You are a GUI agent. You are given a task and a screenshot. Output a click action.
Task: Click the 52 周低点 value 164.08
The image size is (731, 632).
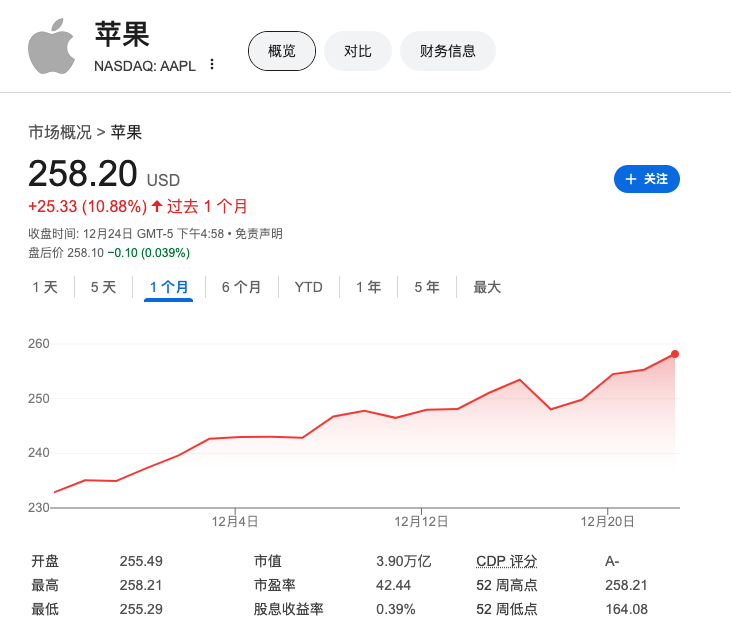[x=627, y=610]
